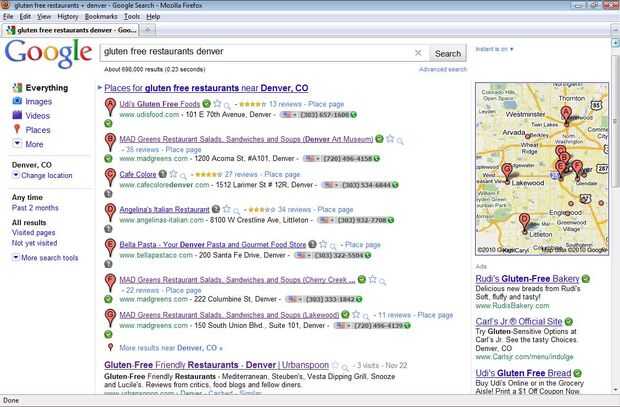Click pin D on the map near Littleton
This screenshot has width=620, height=407.
(x=524, y=222)
